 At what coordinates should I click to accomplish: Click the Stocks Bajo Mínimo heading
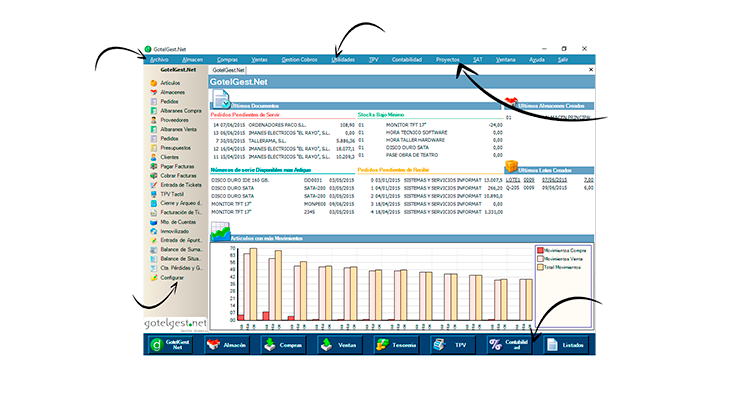point(381,115)
